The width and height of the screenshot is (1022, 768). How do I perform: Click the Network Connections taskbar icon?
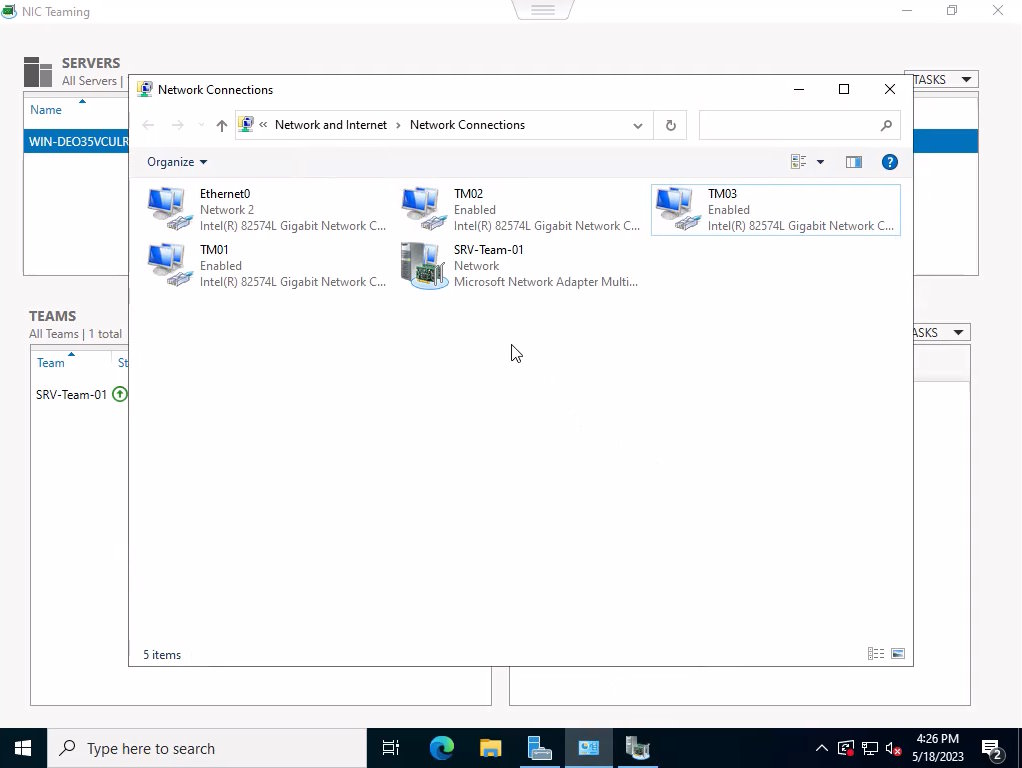coord(588,748)
